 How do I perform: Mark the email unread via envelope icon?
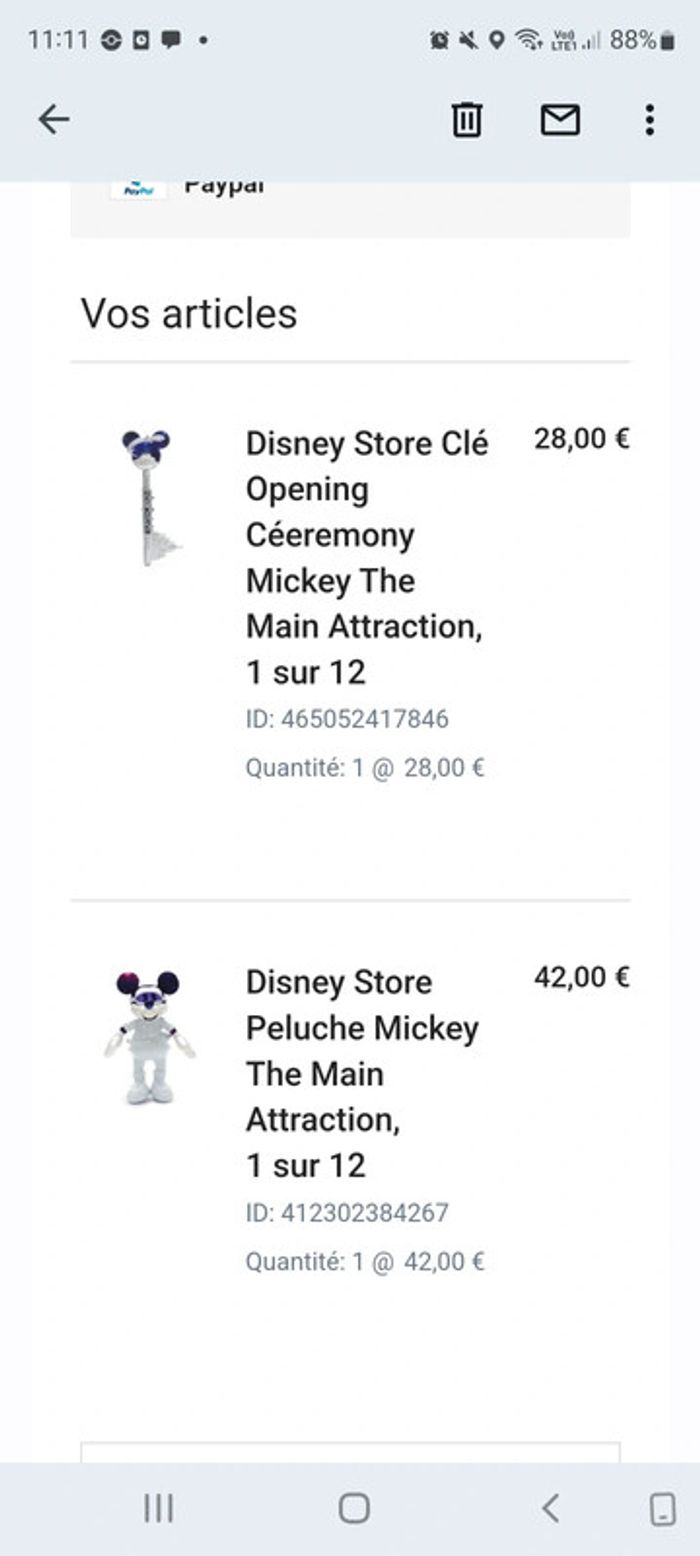(x=561, y=120)
